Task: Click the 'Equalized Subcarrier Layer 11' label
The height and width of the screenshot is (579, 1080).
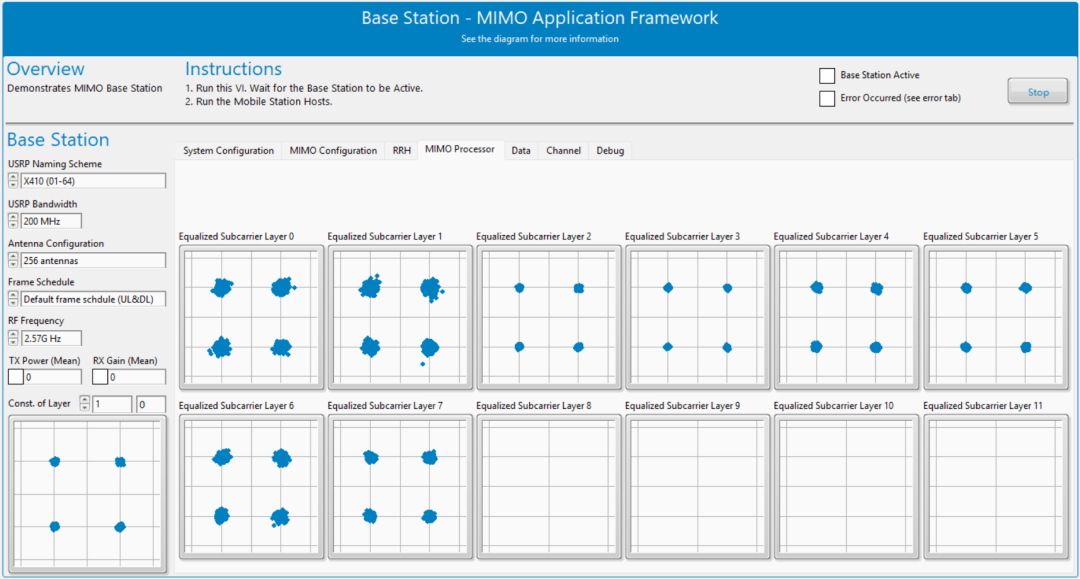Action: point(983,406)
